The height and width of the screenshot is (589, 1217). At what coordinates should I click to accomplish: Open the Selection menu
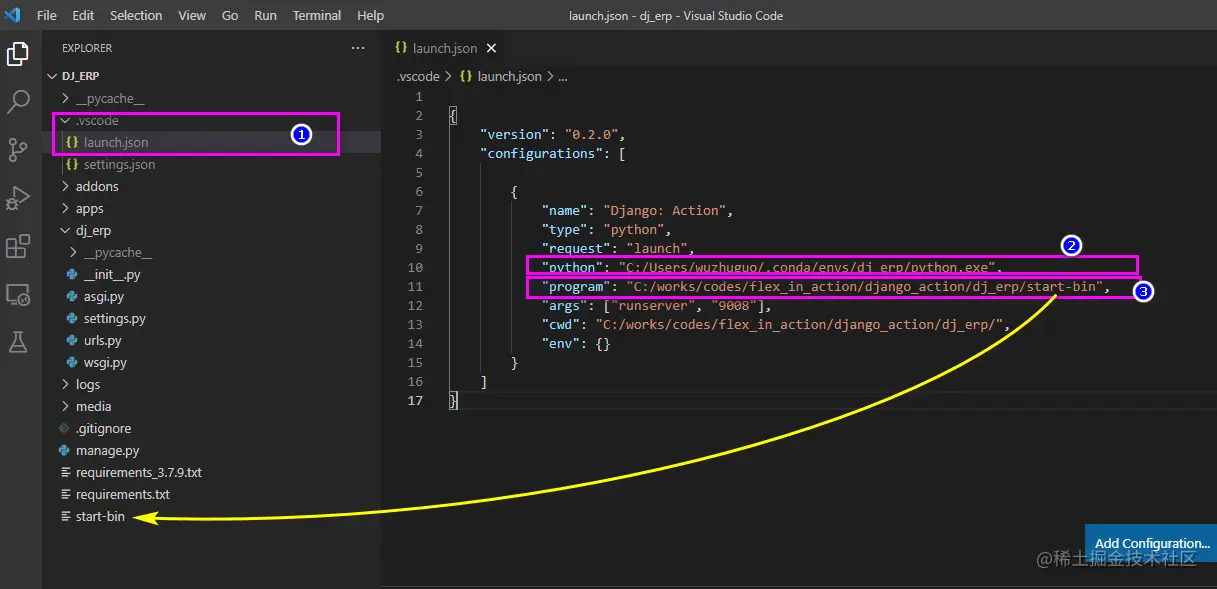tap(136, 15)
